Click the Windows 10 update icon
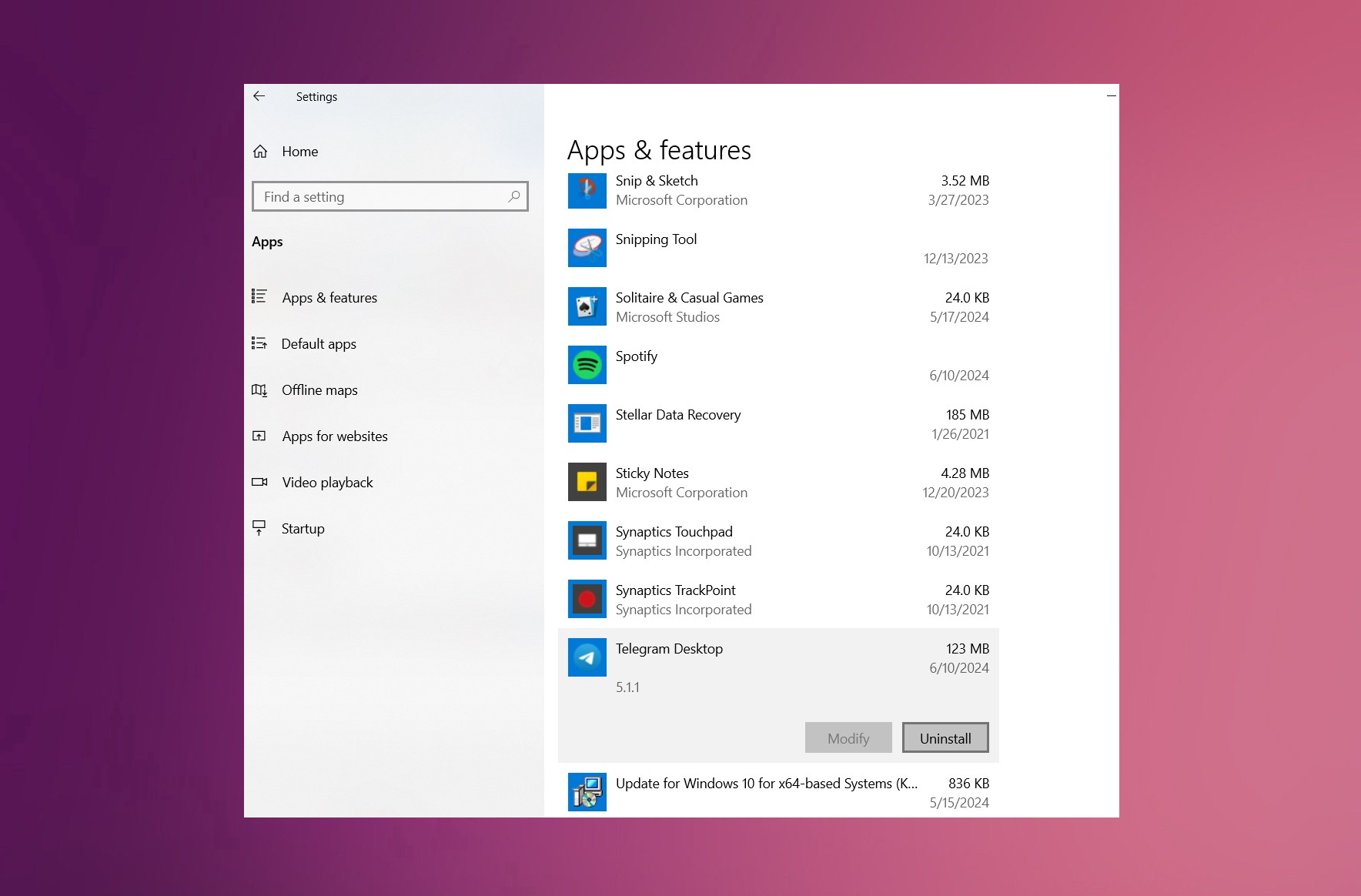The height and width of the screenshot is (896, 1361). pyautogui.click(x=587, y=792)
